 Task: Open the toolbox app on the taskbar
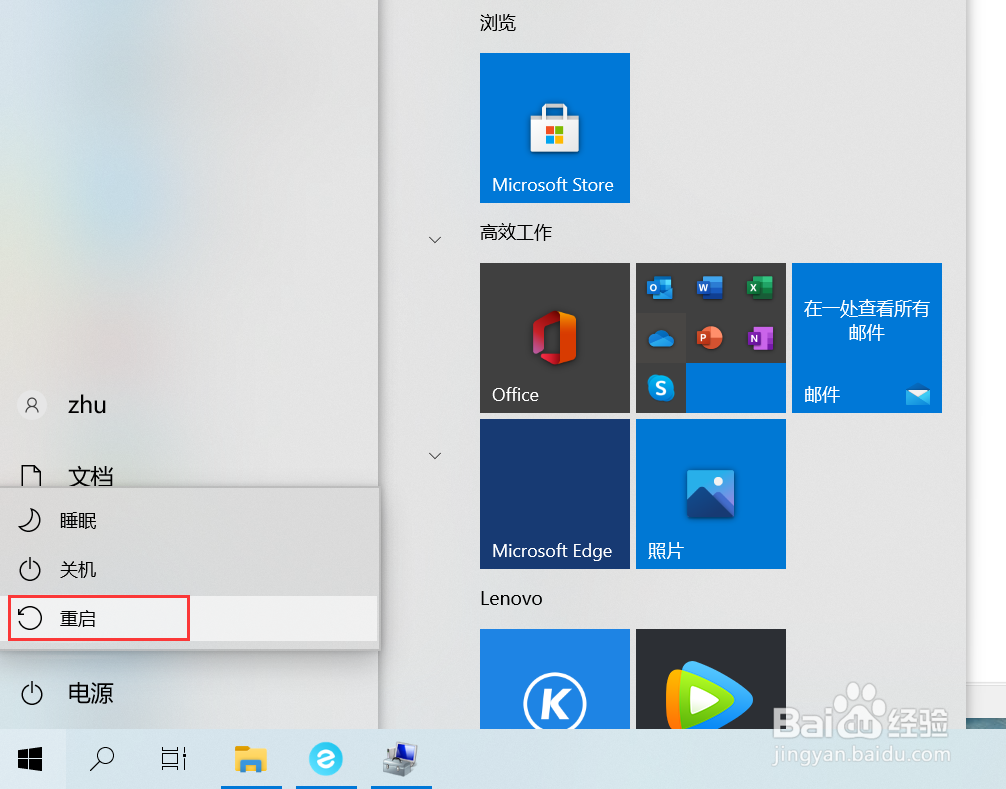point(401,759)
